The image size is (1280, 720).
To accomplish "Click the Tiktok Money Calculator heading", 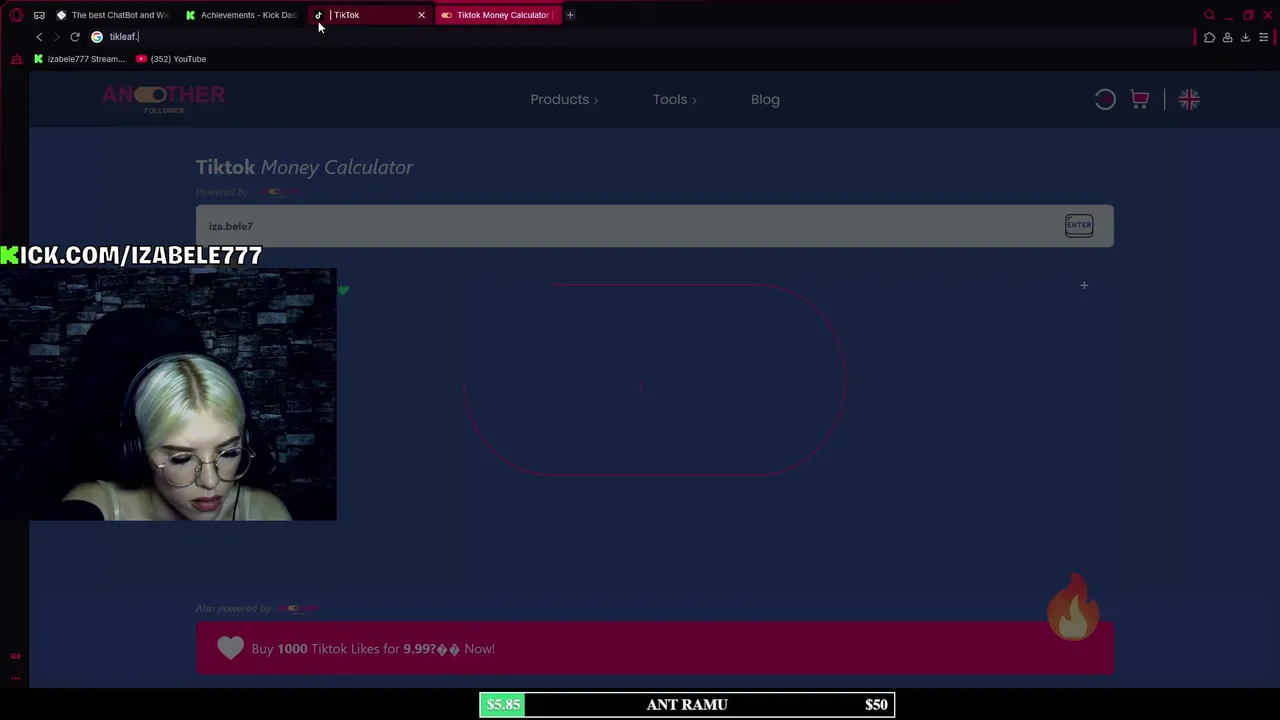I will click(304, 167).
